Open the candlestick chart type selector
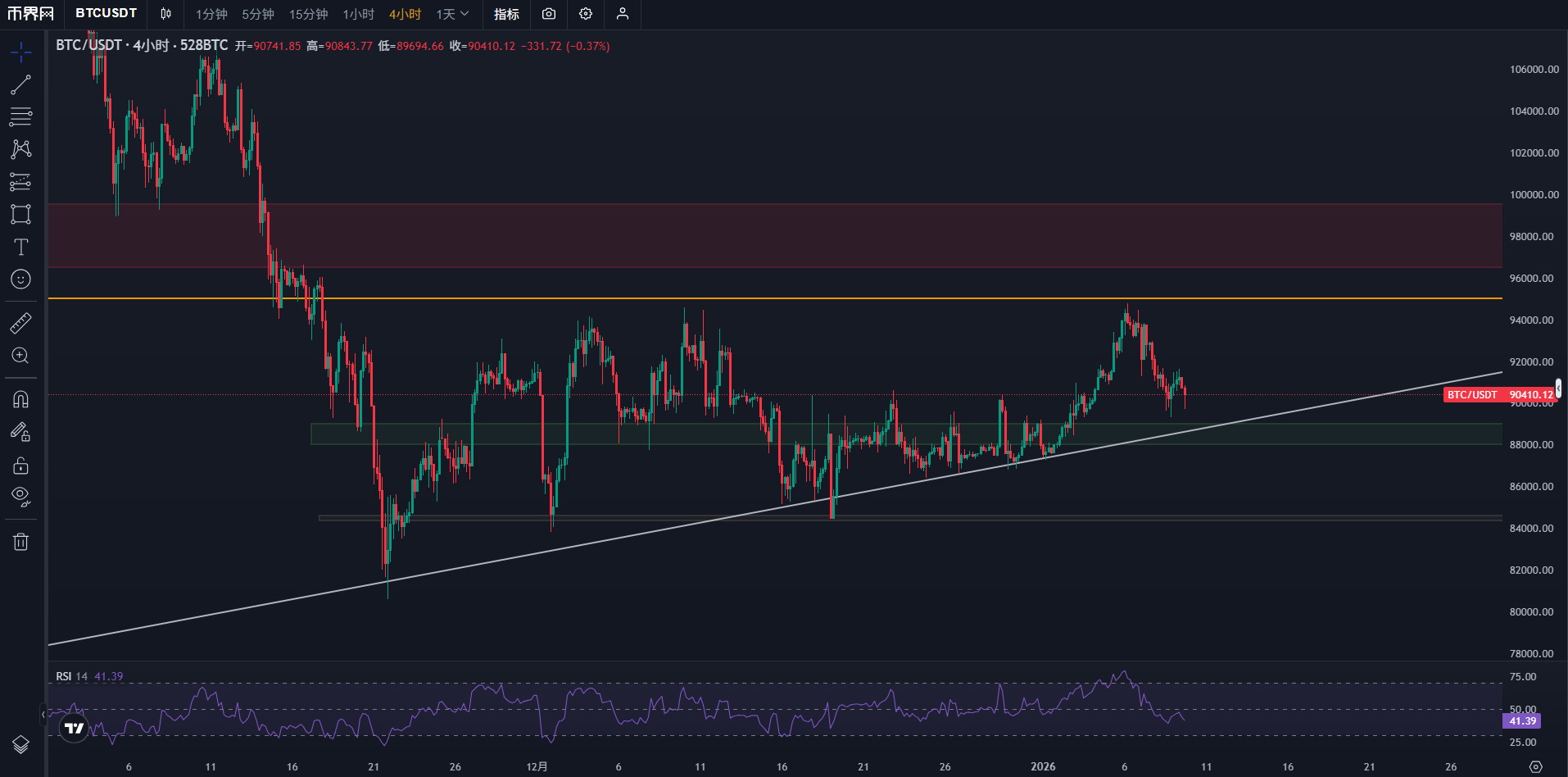The image size is (1568, 777). click(x=166, y=14)
